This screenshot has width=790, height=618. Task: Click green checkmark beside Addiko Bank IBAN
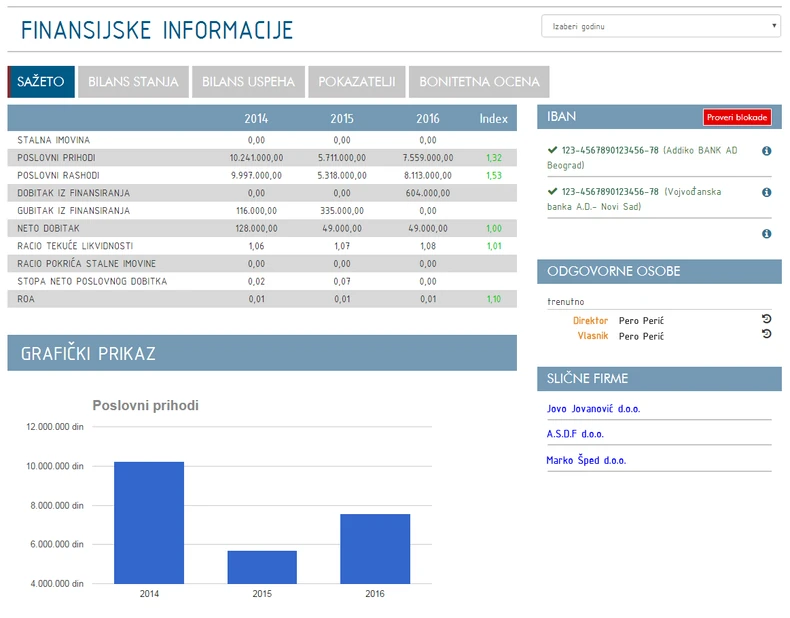pyautogui.click(x=552, y=150)
